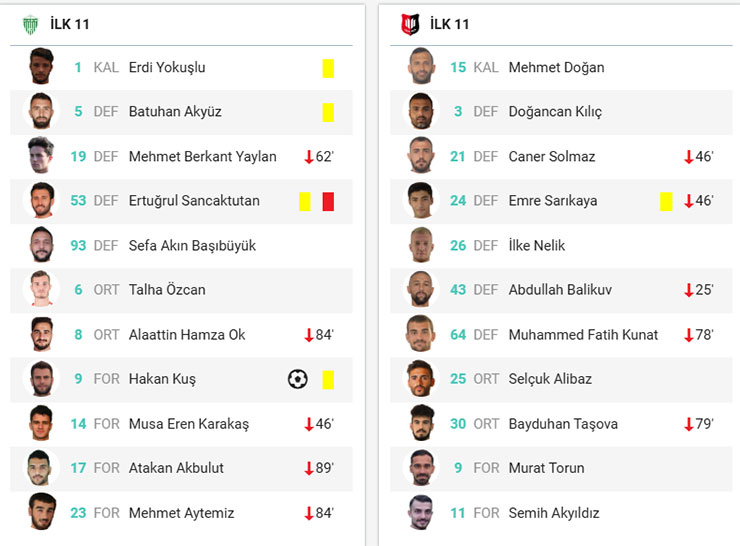
Task: Click the name Selçuk Alibaz
Action: (550, 379)
